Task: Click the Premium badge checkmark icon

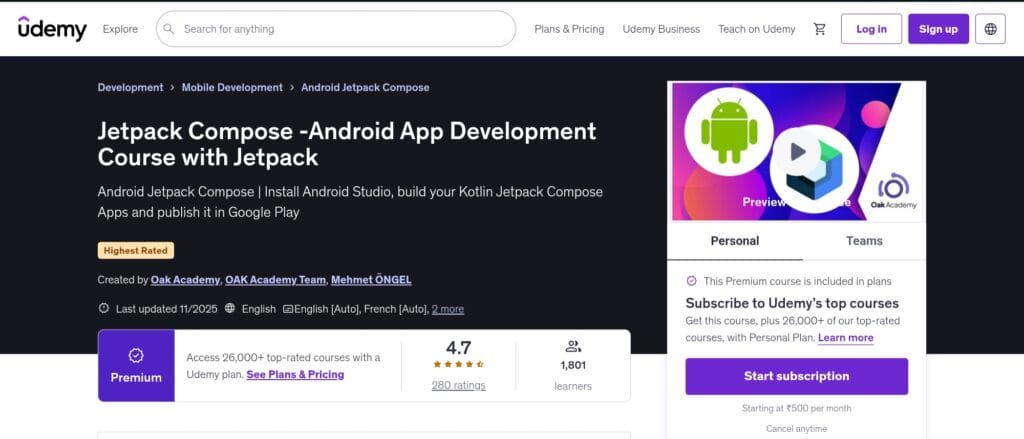Action: click(136, 355)
